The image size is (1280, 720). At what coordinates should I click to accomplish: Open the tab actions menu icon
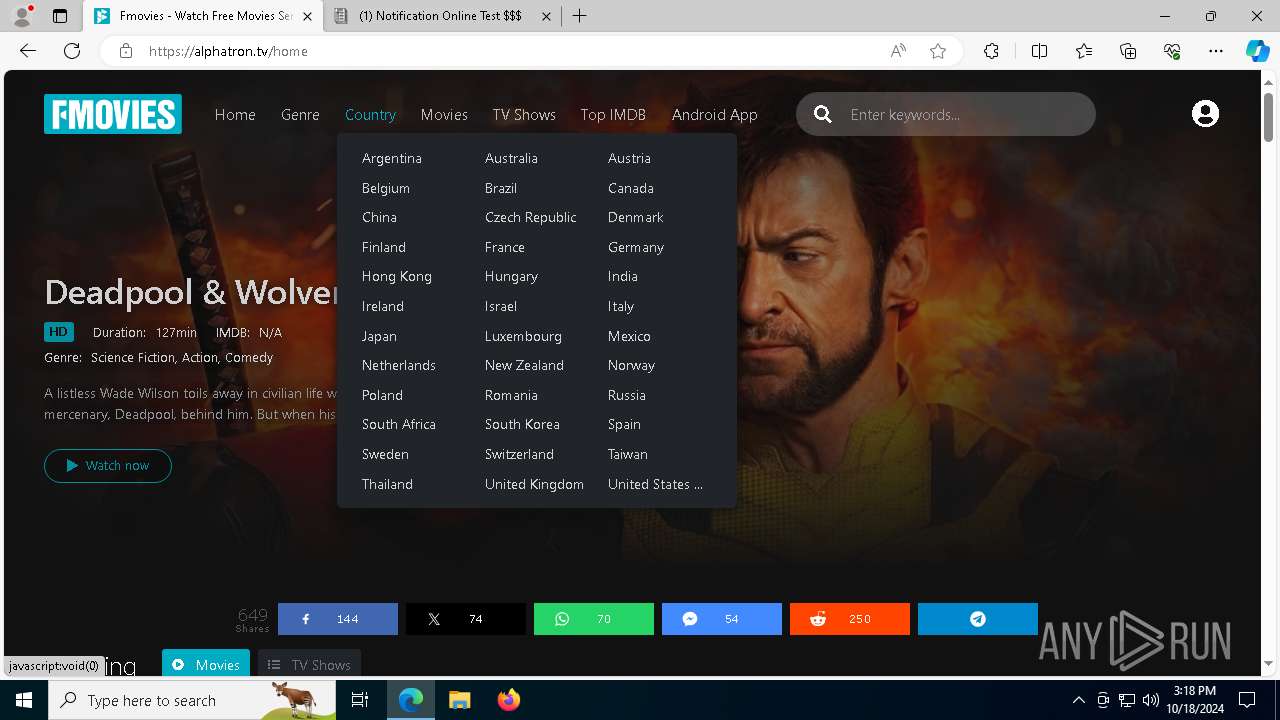coord(60,16)
